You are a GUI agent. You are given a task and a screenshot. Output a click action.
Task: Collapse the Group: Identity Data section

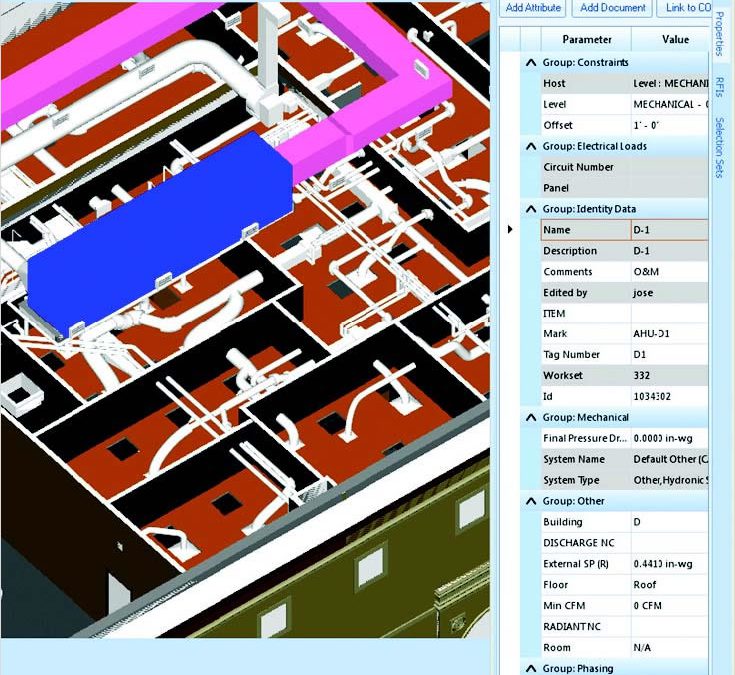pos(530,209)
